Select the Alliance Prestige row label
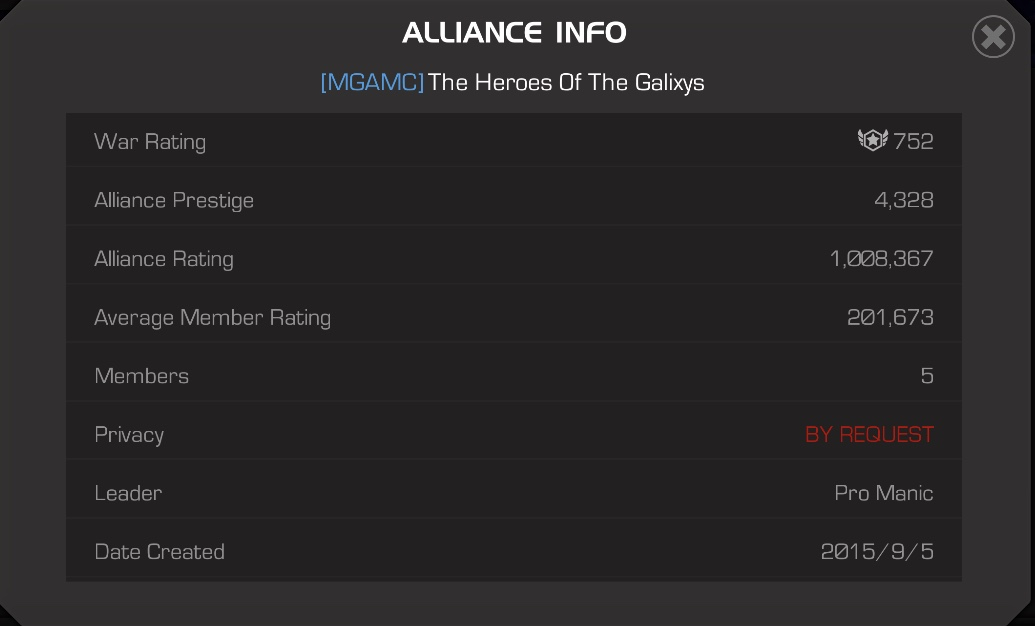Image resolution: width=1035 pixels, height=626 pixels. click(174, 200)
